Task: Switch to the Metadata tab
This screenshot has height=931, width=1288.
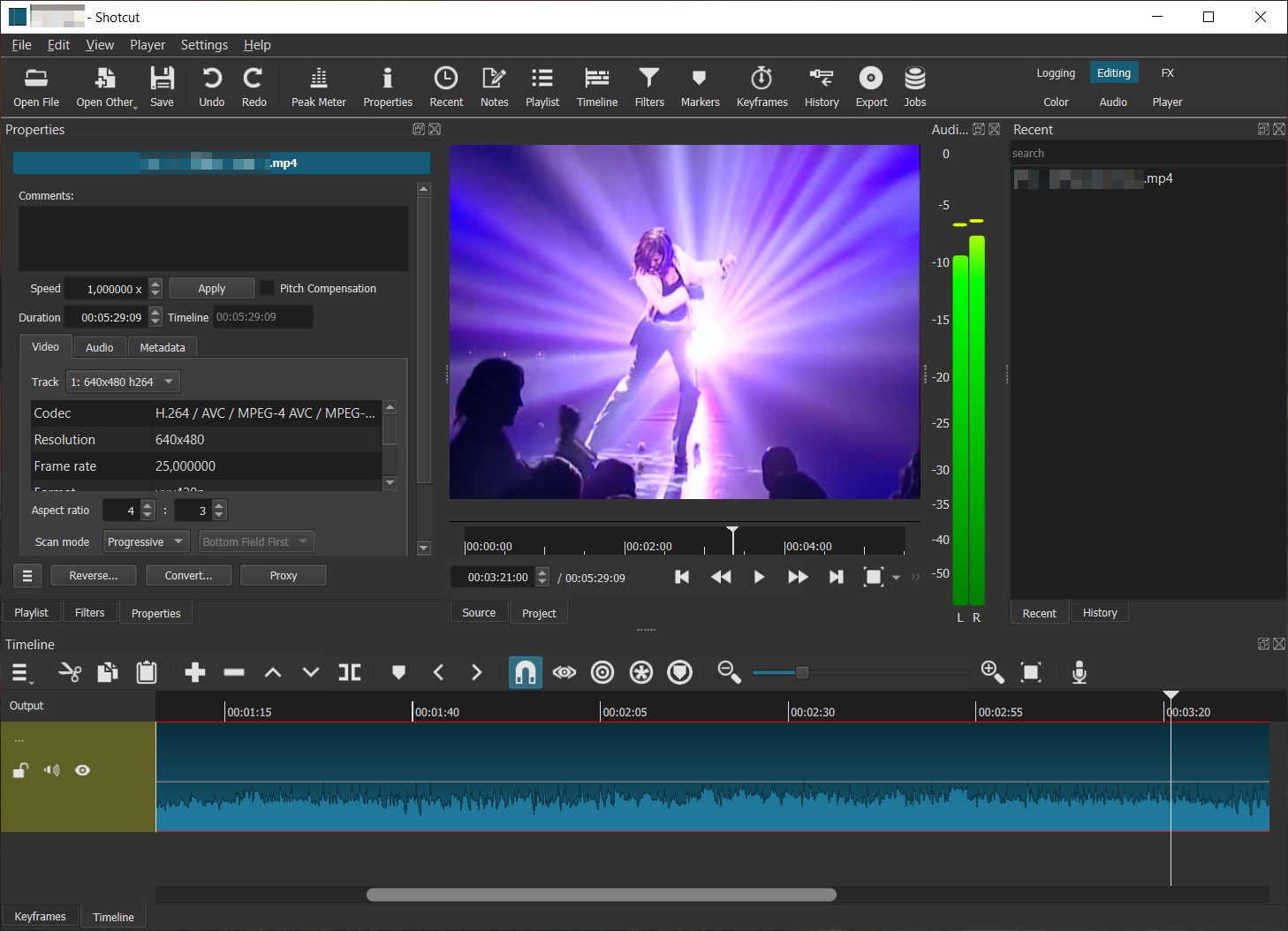Action: (x=163, y=347)
